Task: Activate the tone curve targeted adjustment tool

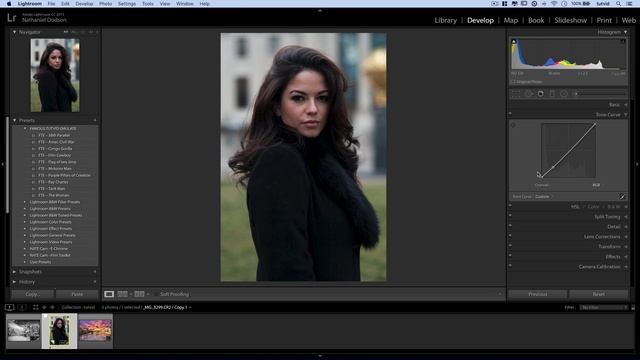Action: [513, 125]
